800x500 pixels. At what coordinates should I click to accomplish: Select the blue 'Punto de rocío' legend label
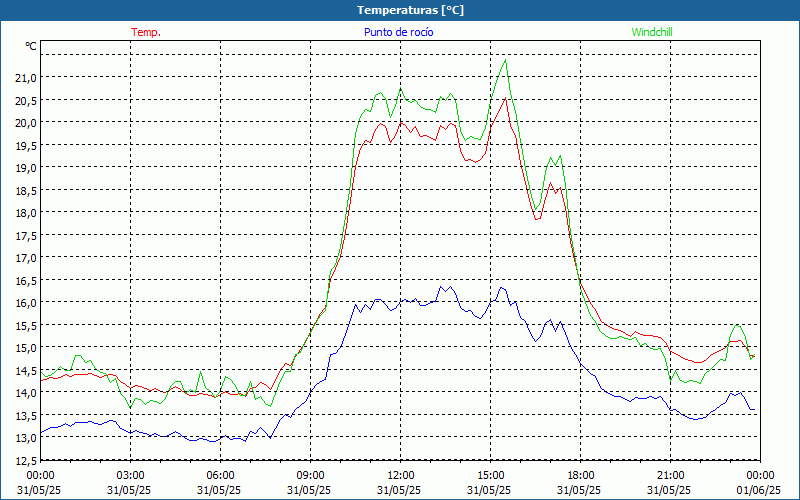coord(398,32)
